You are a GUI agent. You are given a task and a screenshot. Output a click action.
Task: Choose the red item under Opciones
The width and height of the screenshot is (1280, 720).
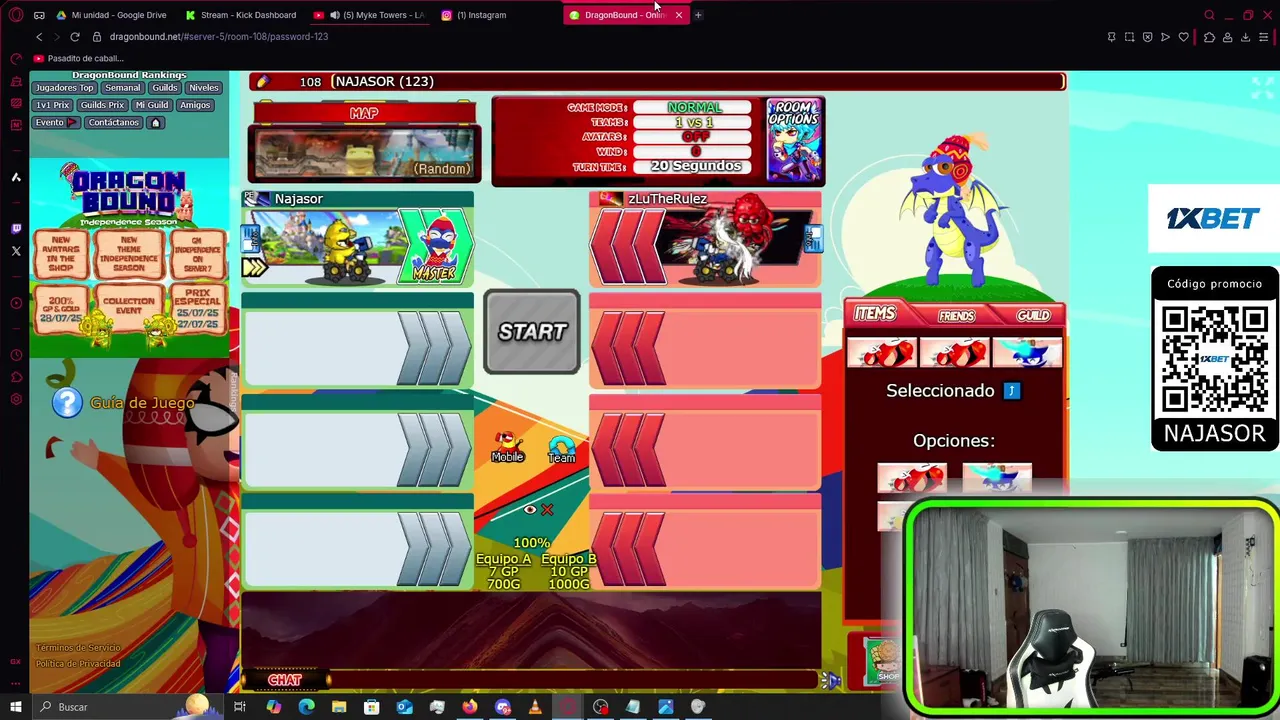[x=911, y=478]
